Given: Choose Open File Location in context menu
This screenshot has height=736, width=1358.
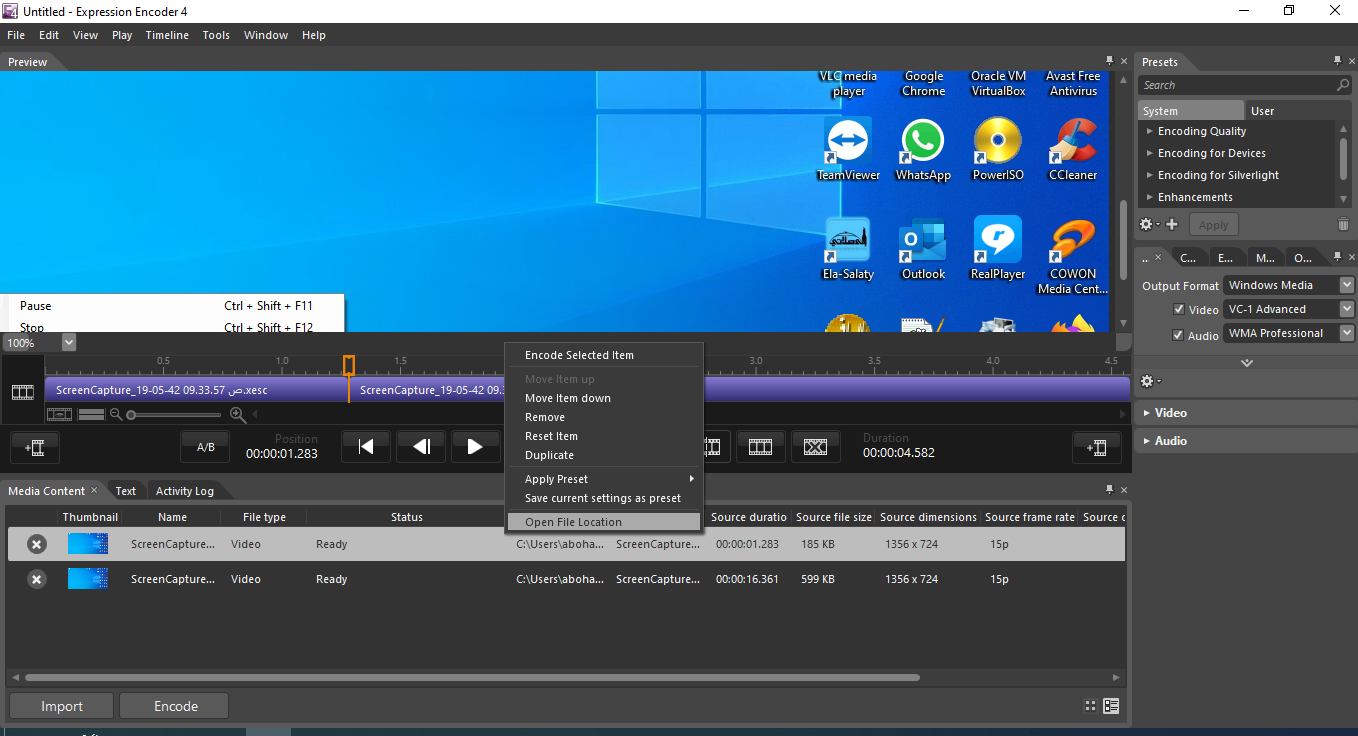Looking at the screenshot, I should tap(604, 522).
